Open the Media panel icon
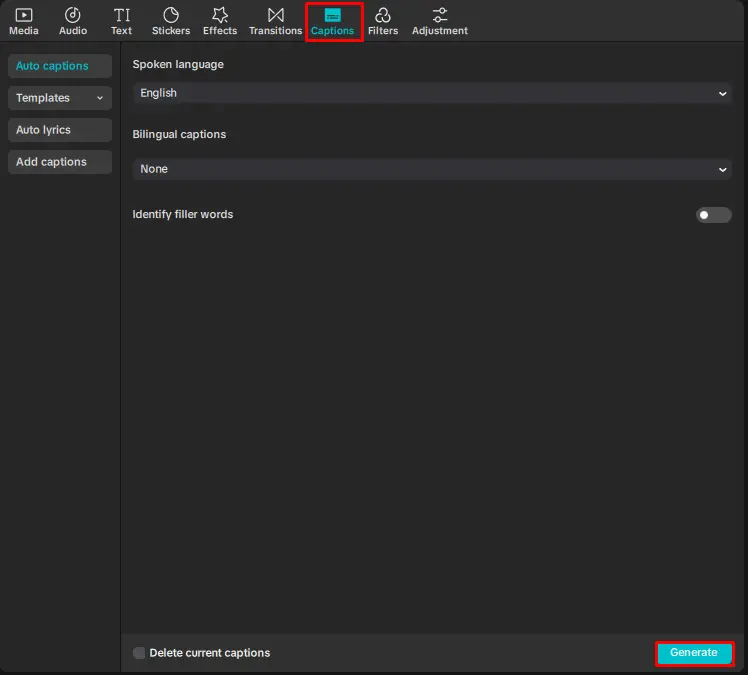The image size is (748, 675). click(x=24, y=15)
